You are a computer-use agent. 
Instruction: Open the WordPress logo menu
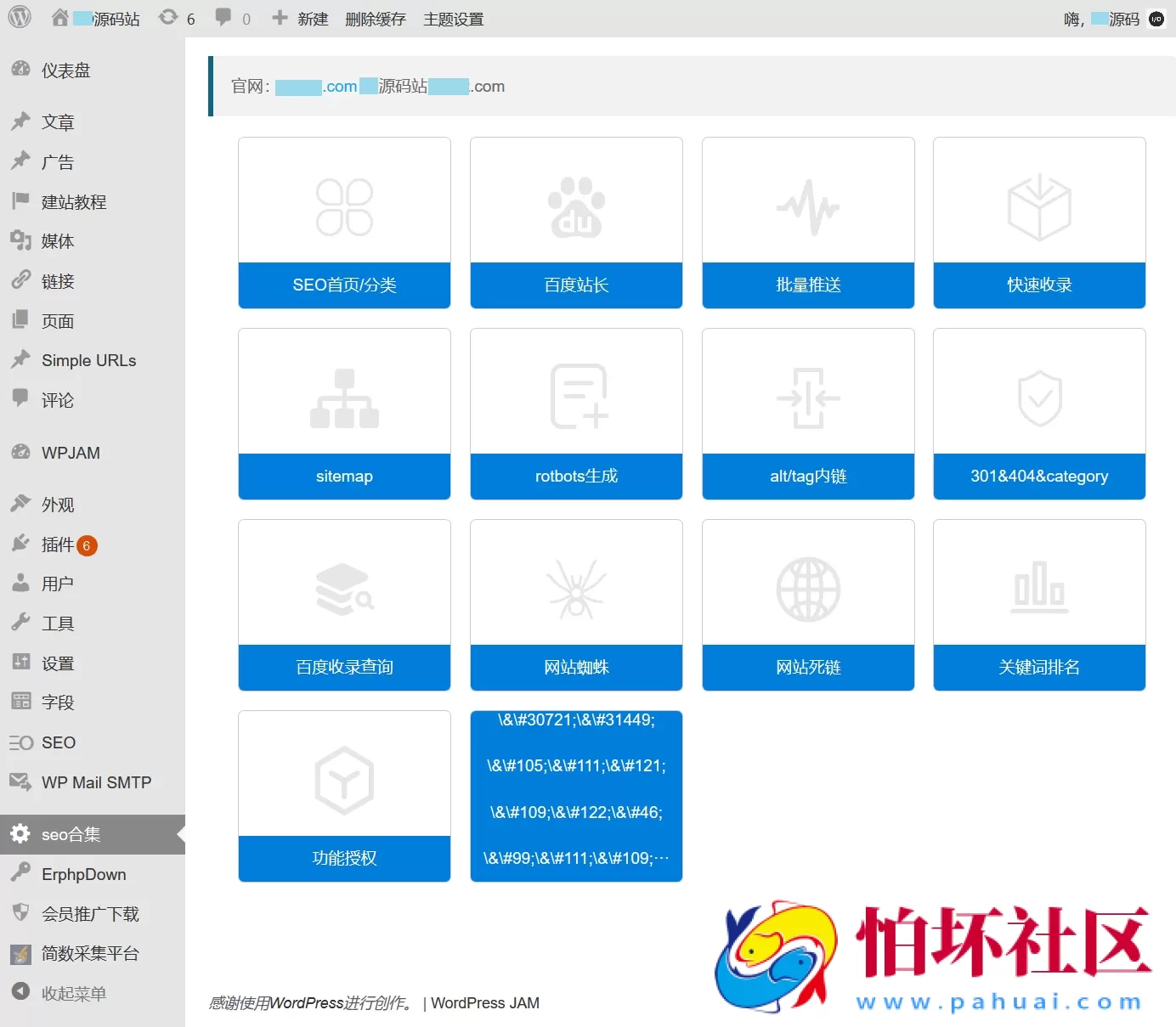pos(18,18)
